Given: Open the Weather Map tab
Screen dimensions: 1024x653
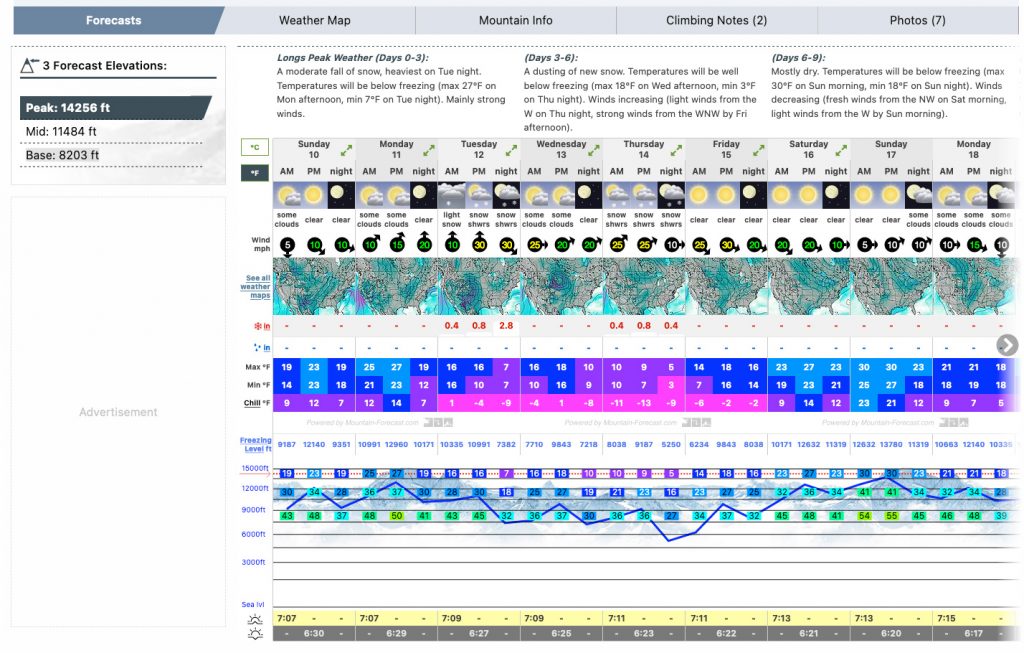Looking at the screenshot, I should 314,20.
